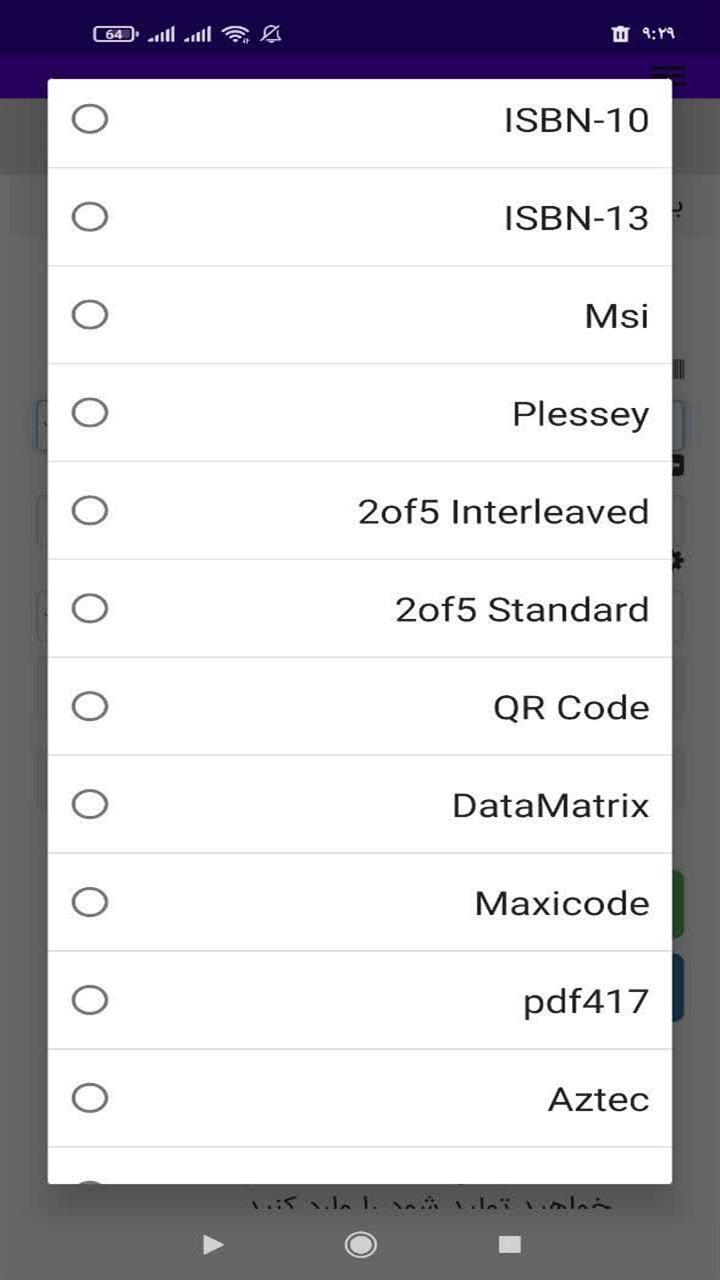This screenshot has height=1280, width=720.
Task: Choose 2of5 Interleaved barcode type
Action: (x=360, y=511)
